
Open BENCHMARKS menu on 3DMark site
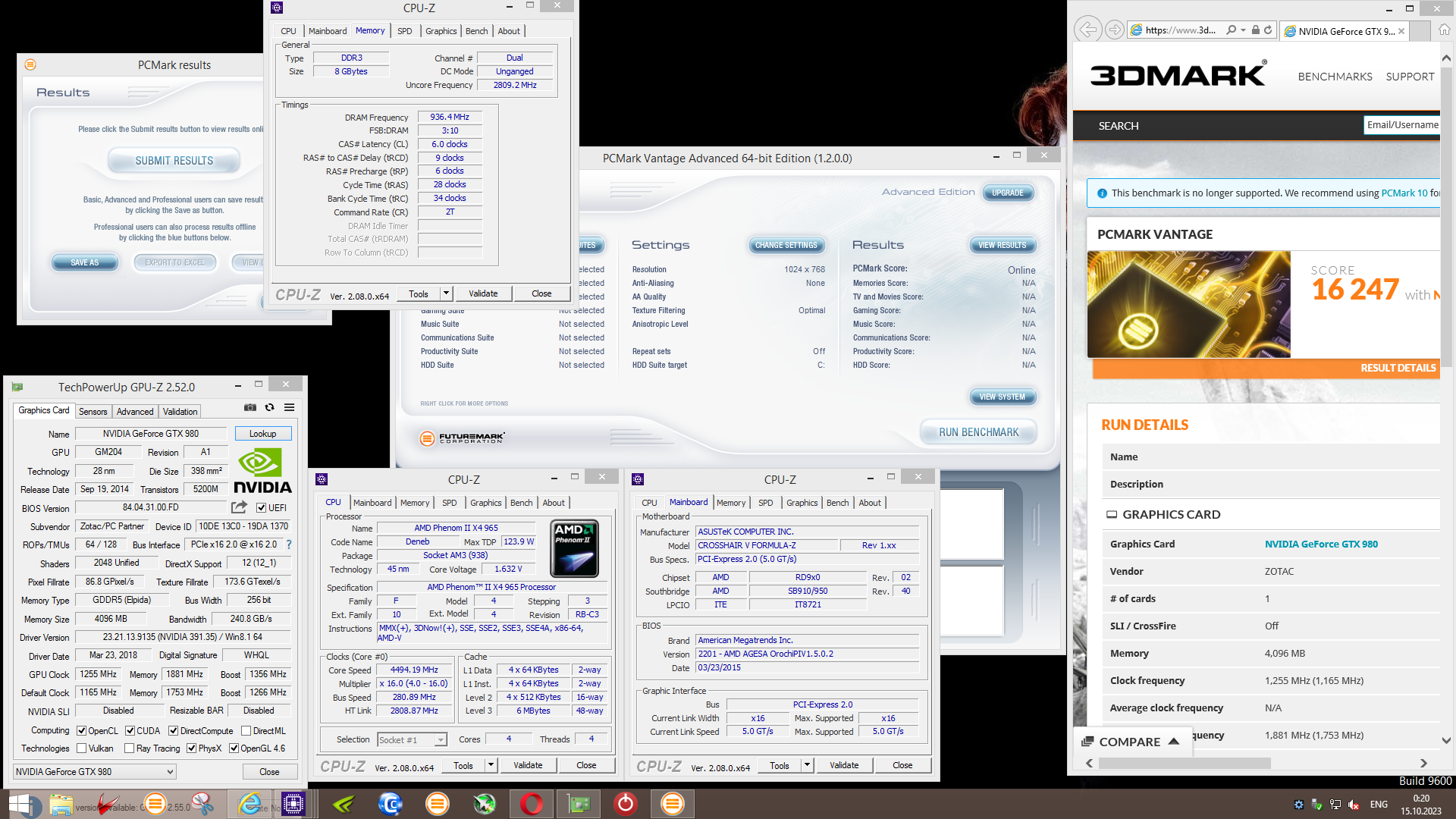click(1335, 77)
